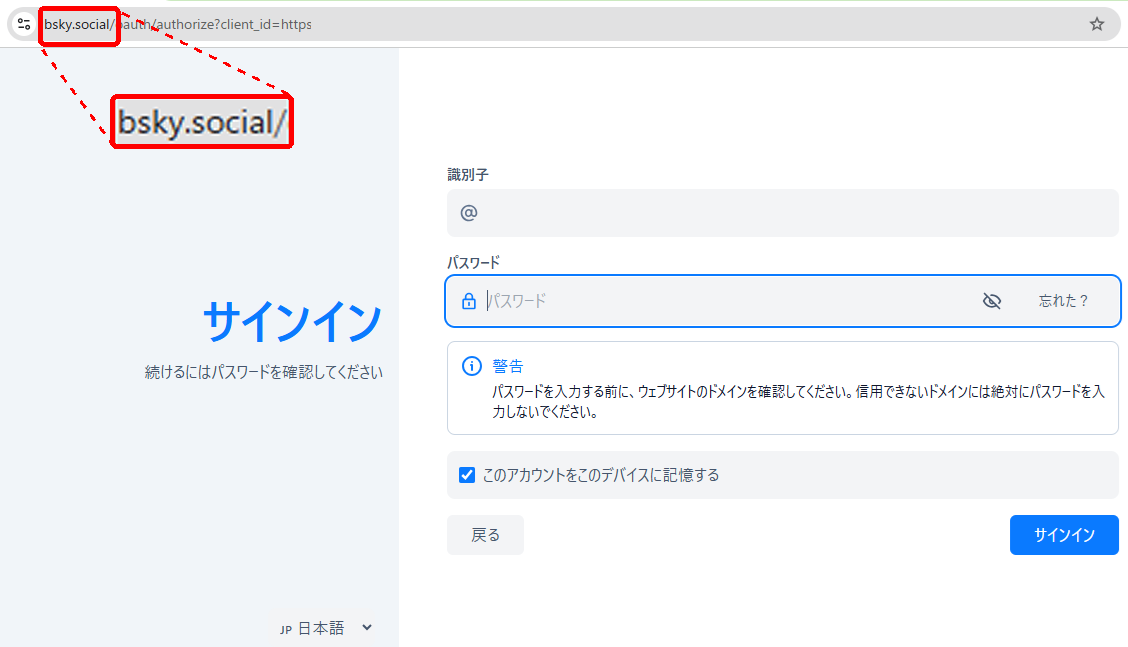Click the @ icon in identifier field

(x=469, y=213)
